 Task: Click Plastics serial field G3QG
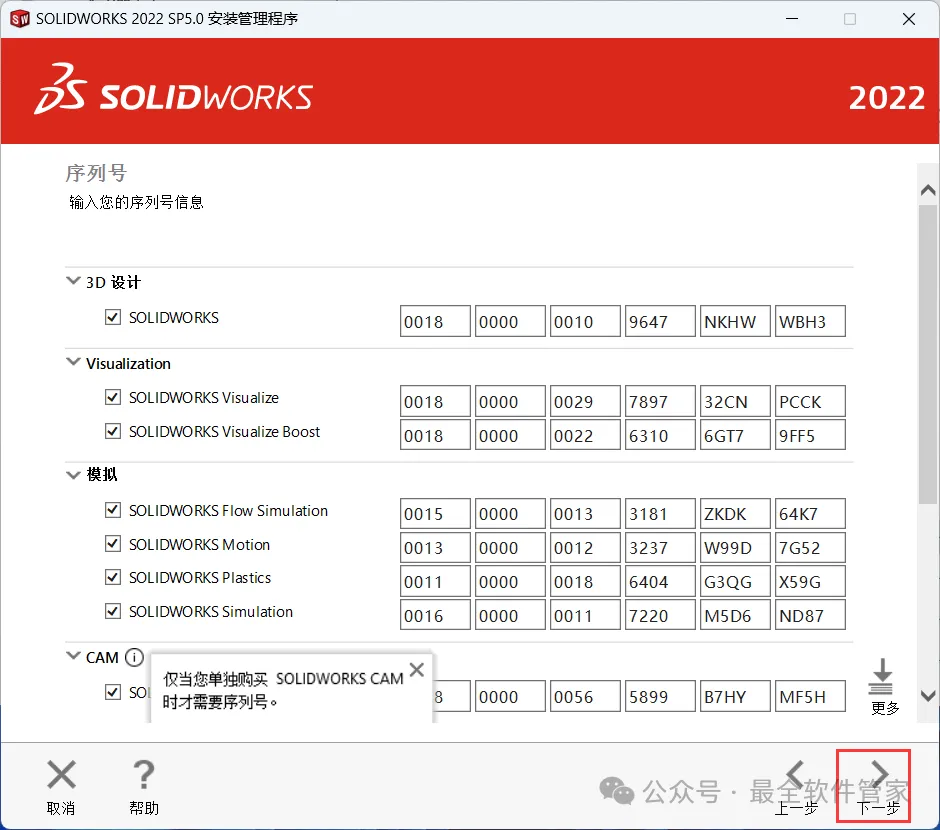[735, 581]
